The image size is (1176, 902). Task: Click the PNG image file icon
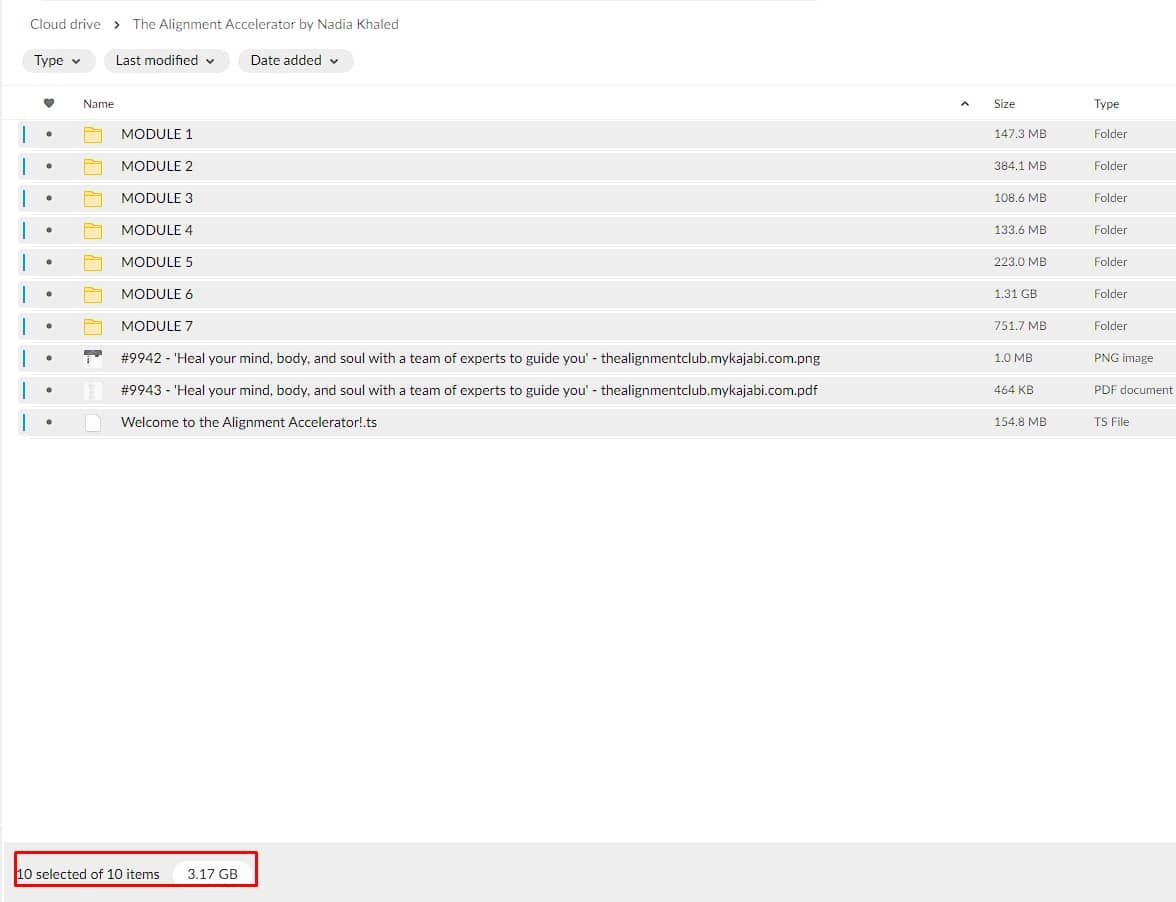tap(93, 358)
